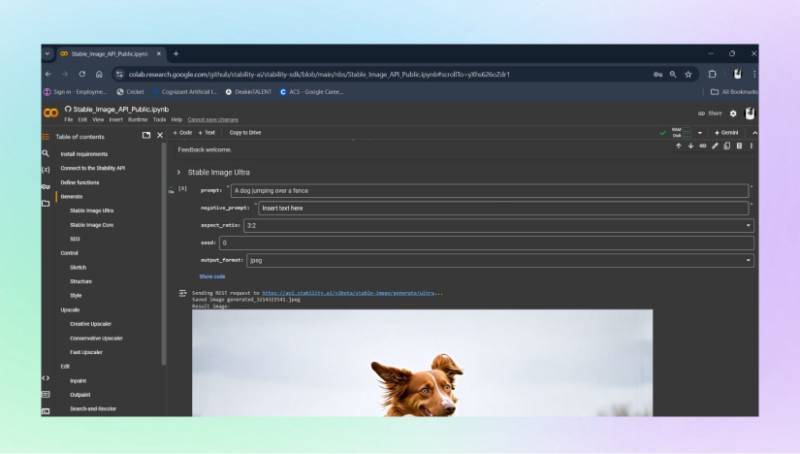Open the command palette sidebar icon

(x=45, y=394)
